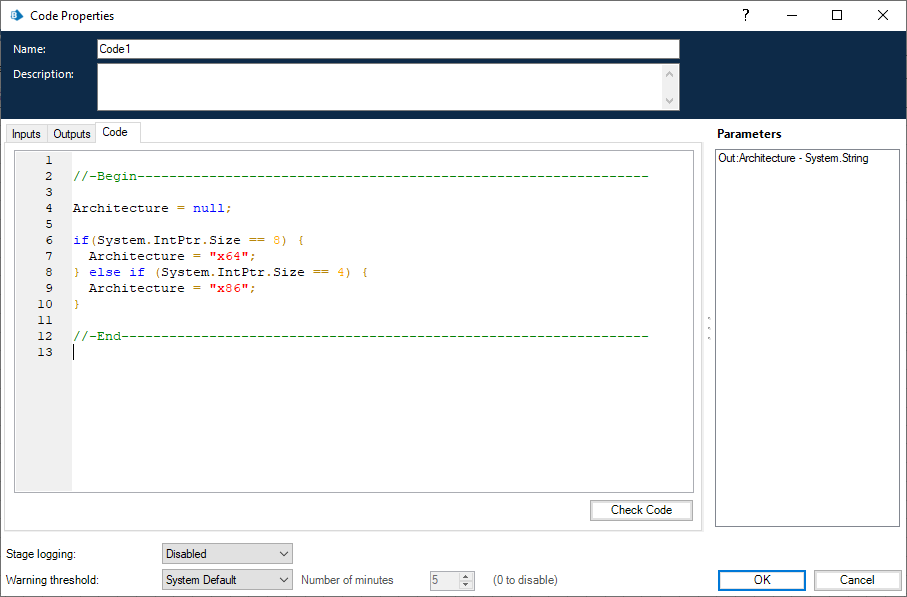Screen dimensions: 907x597
Task: Switch to the Outputs tab
Action: [71, 134]
